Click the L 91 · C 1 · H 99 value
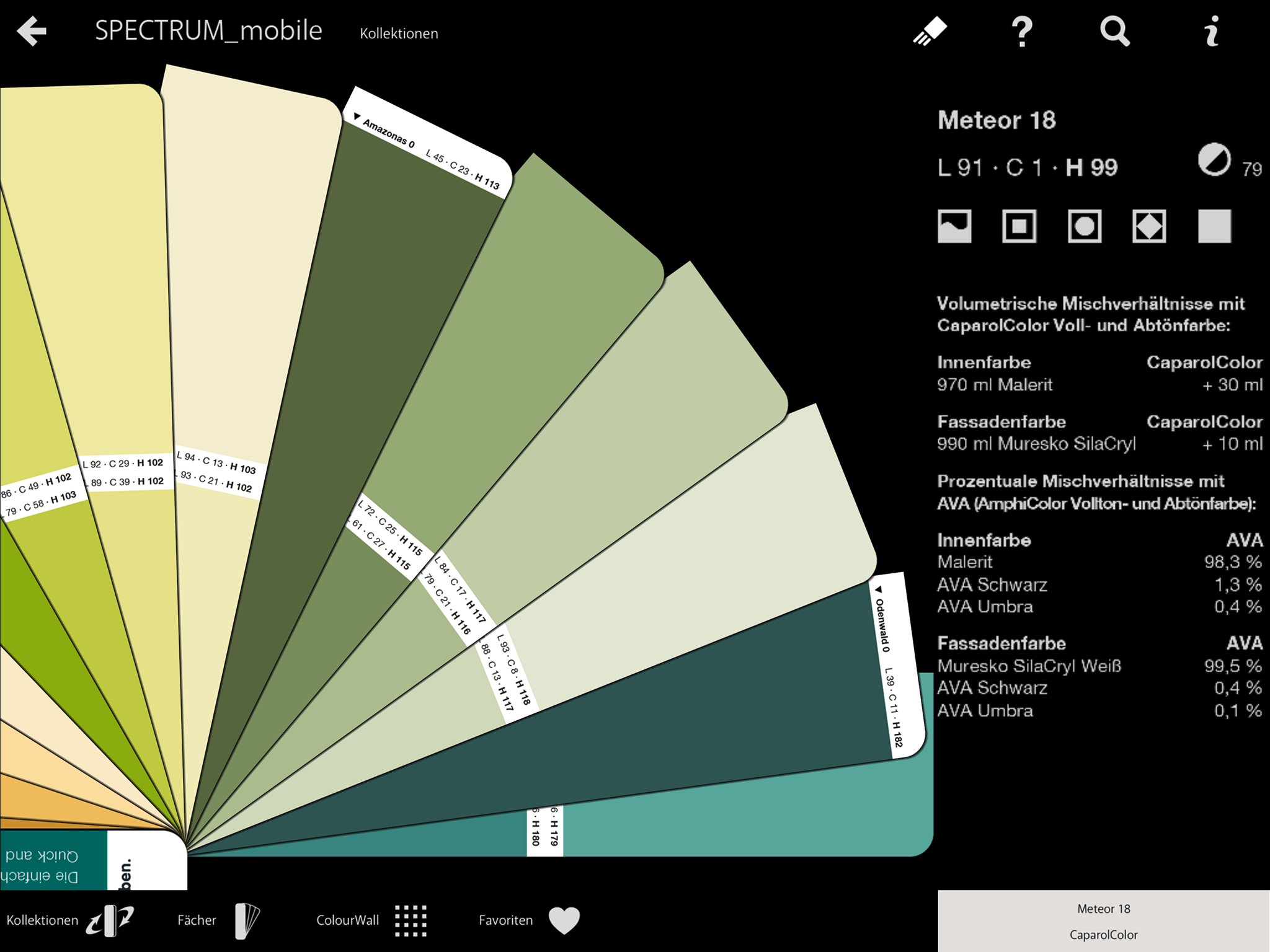The width and height of the screenshot is (1270, 952). [x=1028, y=167]
